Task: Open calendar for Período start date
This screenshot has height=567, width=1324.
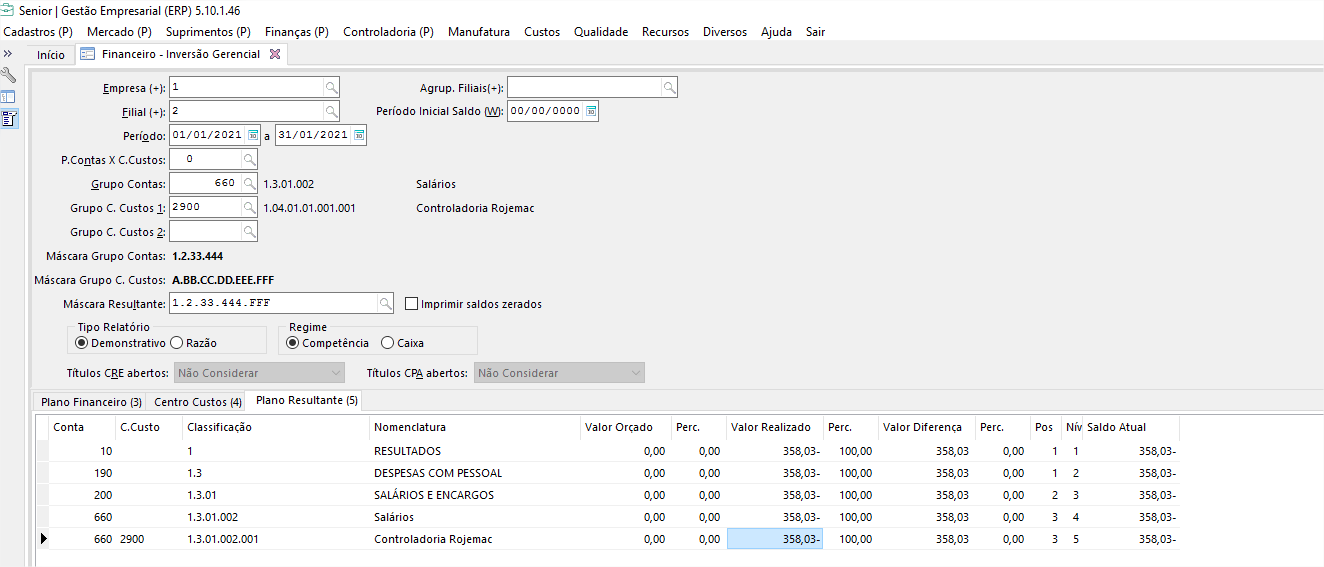Action: click(253, 135)
